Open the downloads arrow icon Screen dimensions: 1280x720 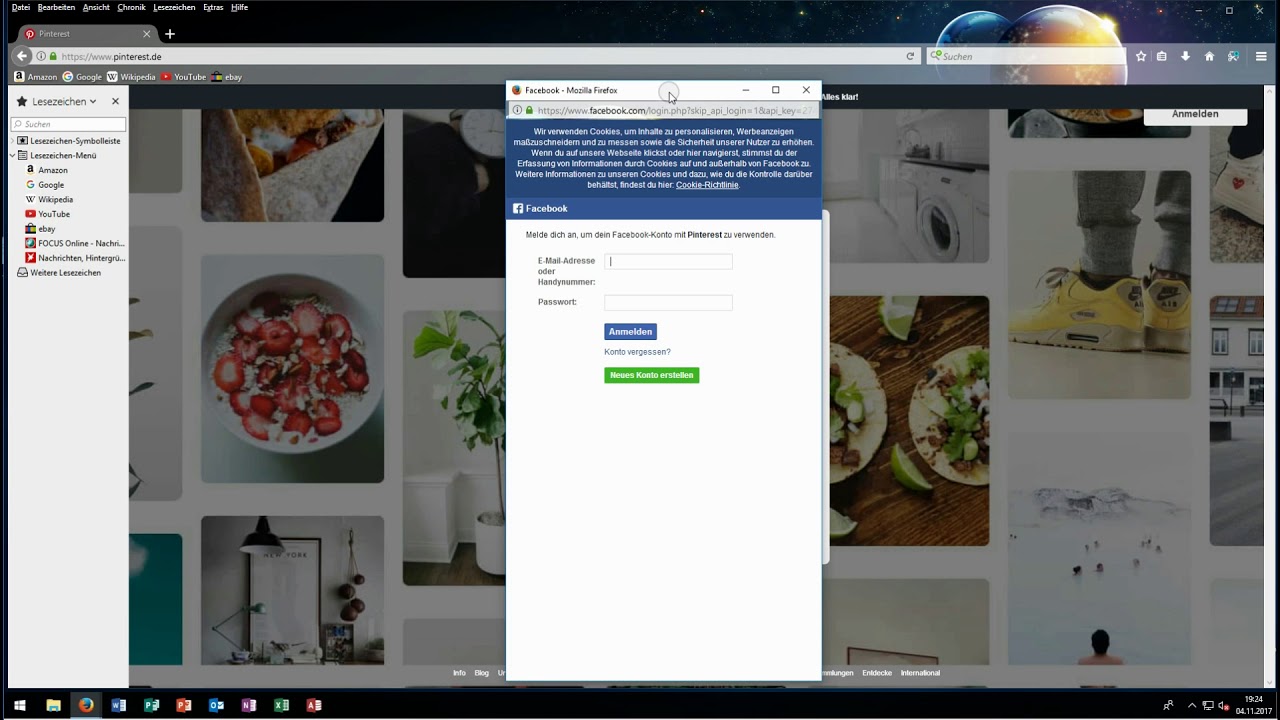click(1185, 56)
